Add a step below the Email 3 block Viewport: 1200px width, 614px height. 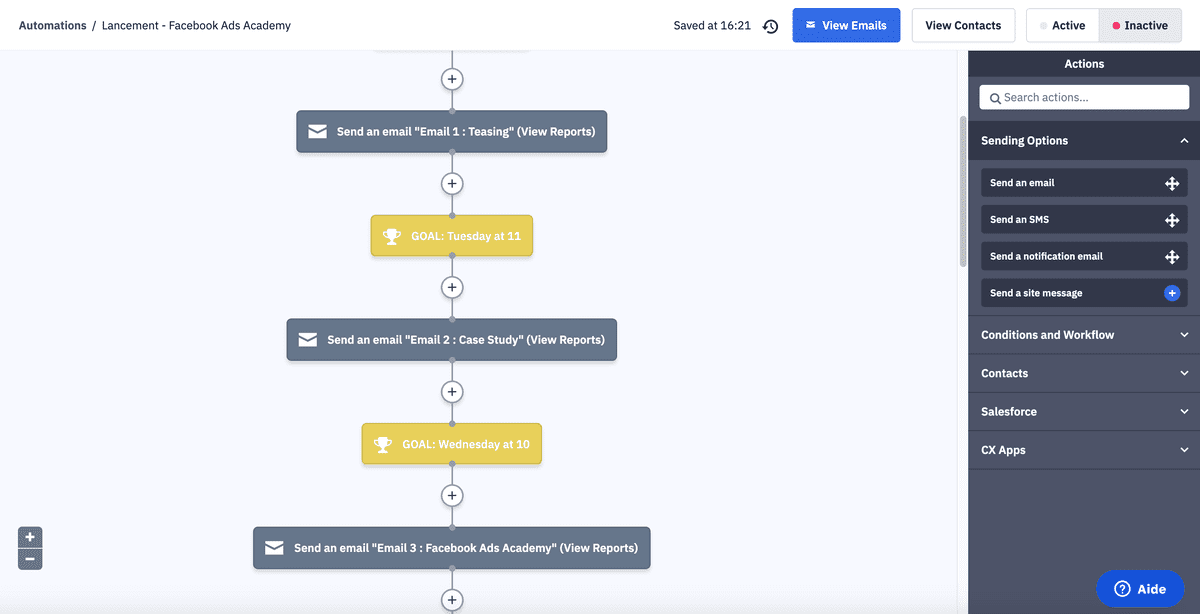pos(452,600)
